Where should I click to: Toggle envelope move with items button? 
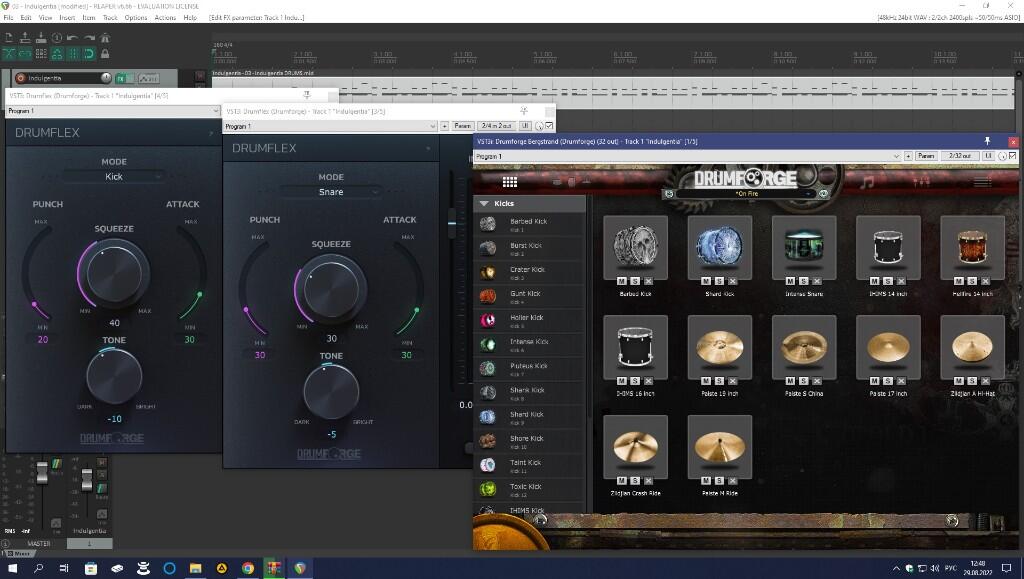[x=57, y=54]
